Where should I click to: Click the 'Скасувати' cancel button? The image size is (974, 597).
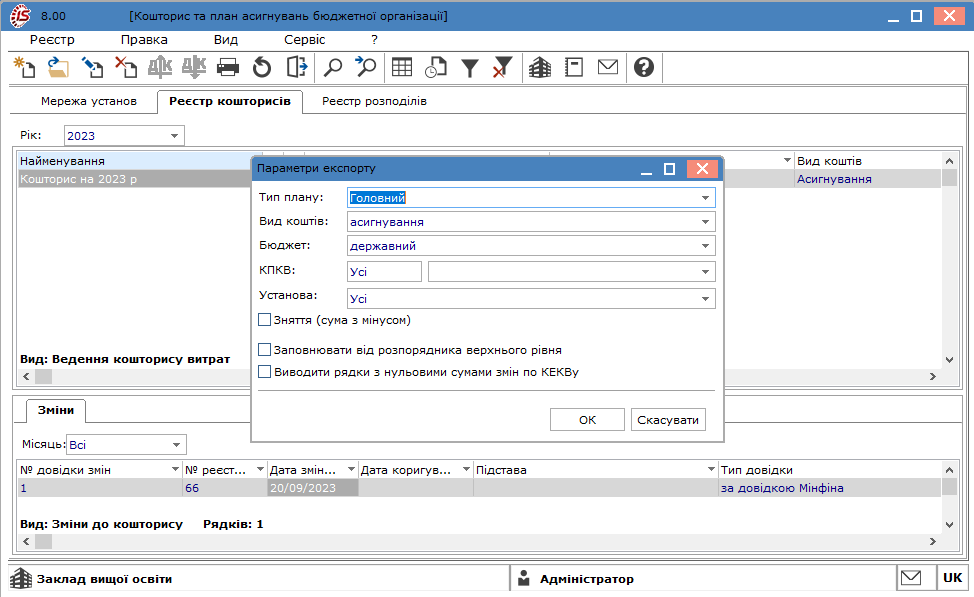click(x=668, y=420)
